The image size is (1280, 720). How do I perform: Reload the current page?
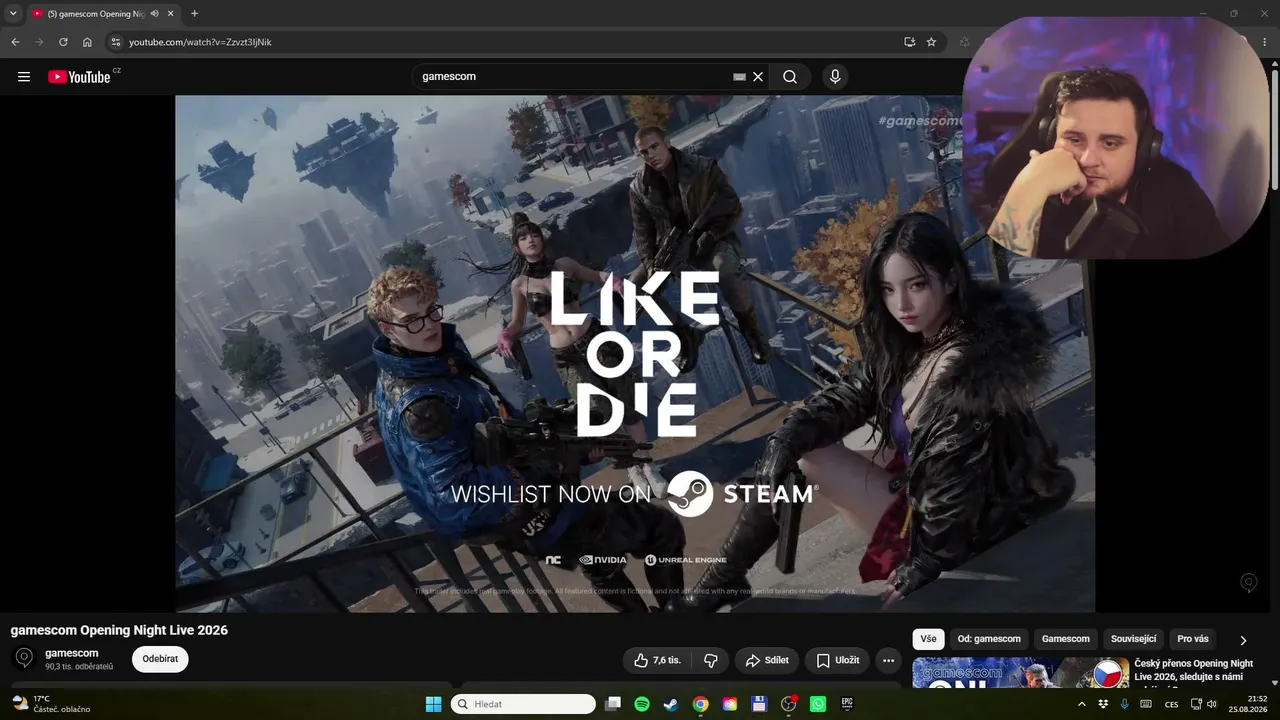(x=63, y=42)
